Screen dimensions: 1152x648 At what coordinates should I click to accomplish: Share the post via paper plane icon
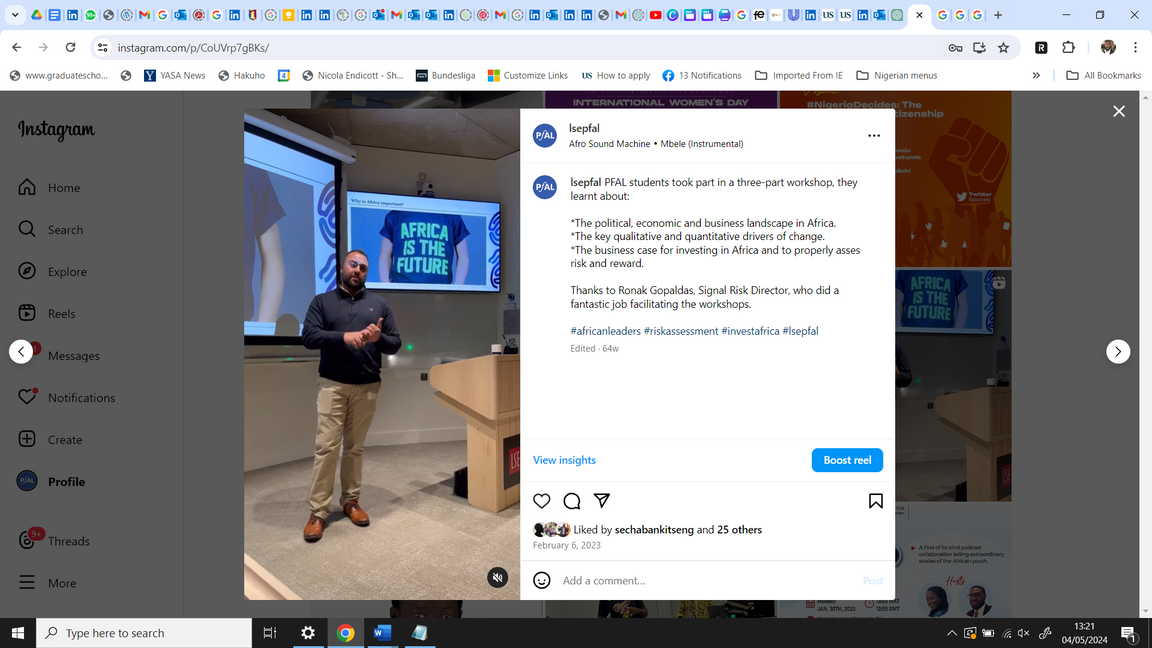[602, 501]
